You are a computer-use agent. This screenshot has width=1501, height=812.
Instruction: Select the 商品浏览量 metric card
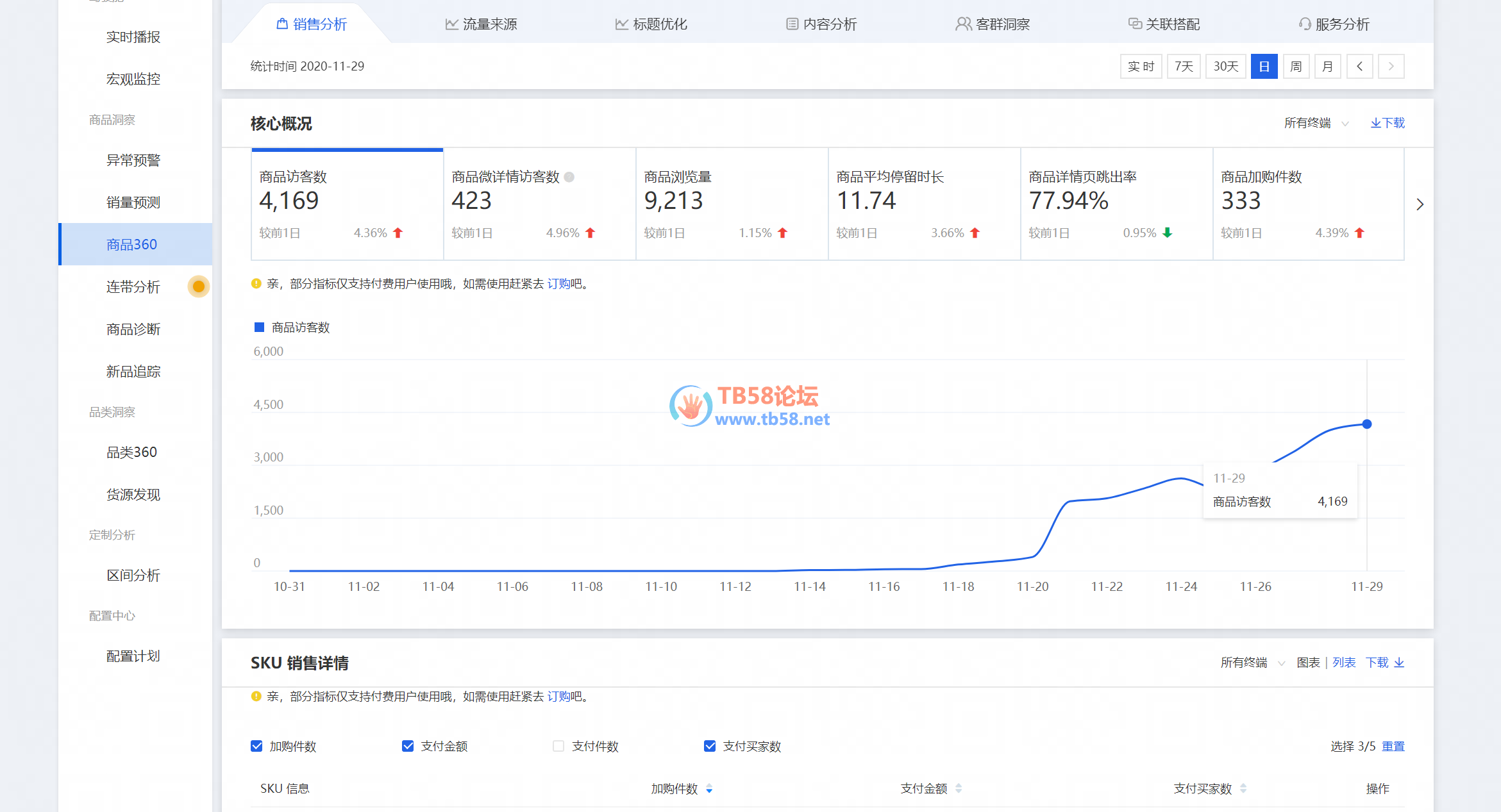click(731, 204)
